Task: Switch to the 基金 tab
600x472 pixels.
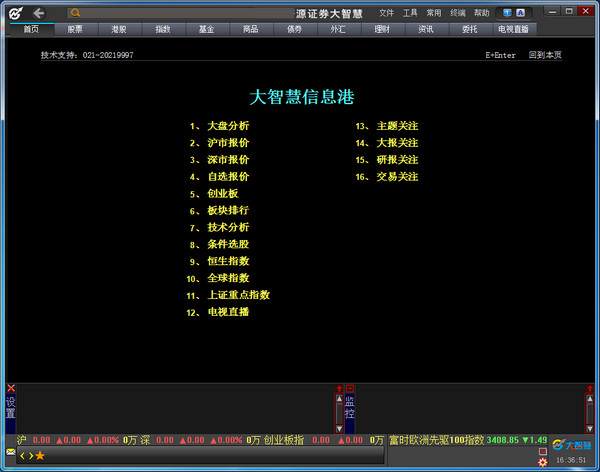Action: click(207, 29)
